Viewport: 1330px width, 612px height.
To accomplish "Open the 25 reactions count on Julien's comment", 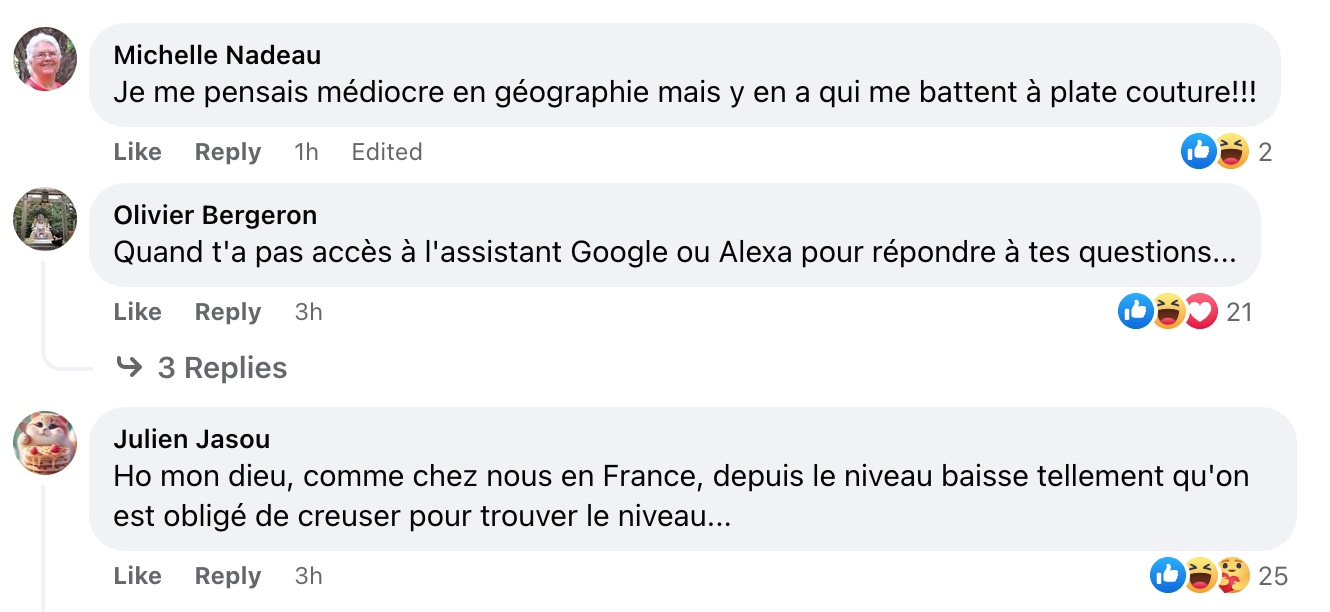I will [1273, 576].
